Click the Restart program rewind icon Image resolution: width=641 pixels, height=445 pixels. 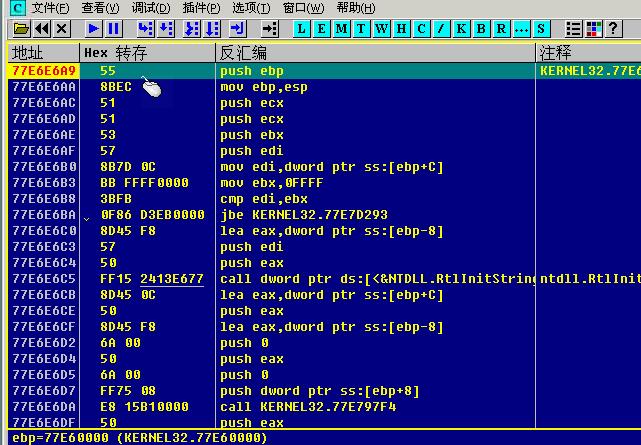(x=42, y=29)
